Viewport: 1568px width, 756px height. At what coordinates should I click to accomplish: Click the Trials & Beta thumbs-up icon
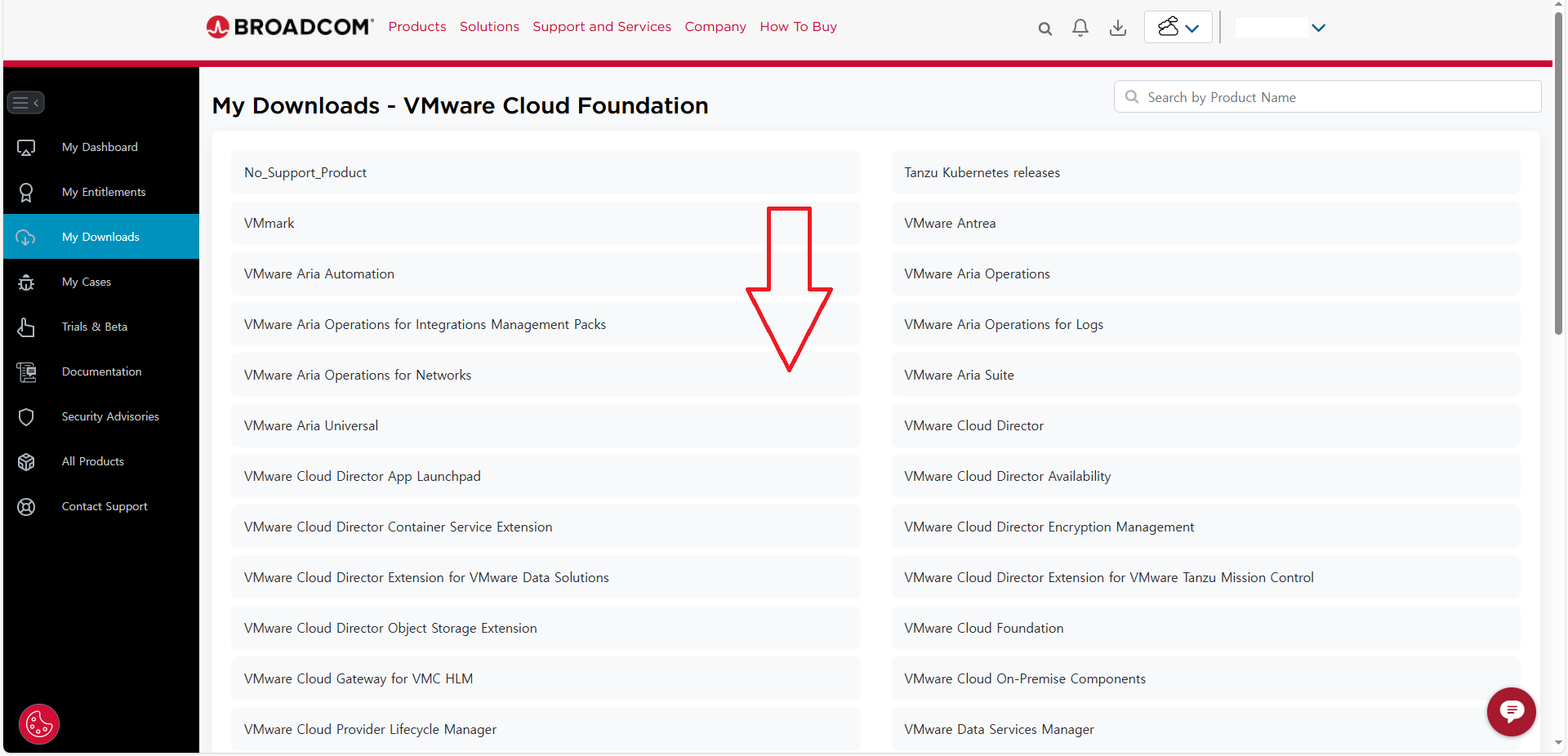pos(26,327)
